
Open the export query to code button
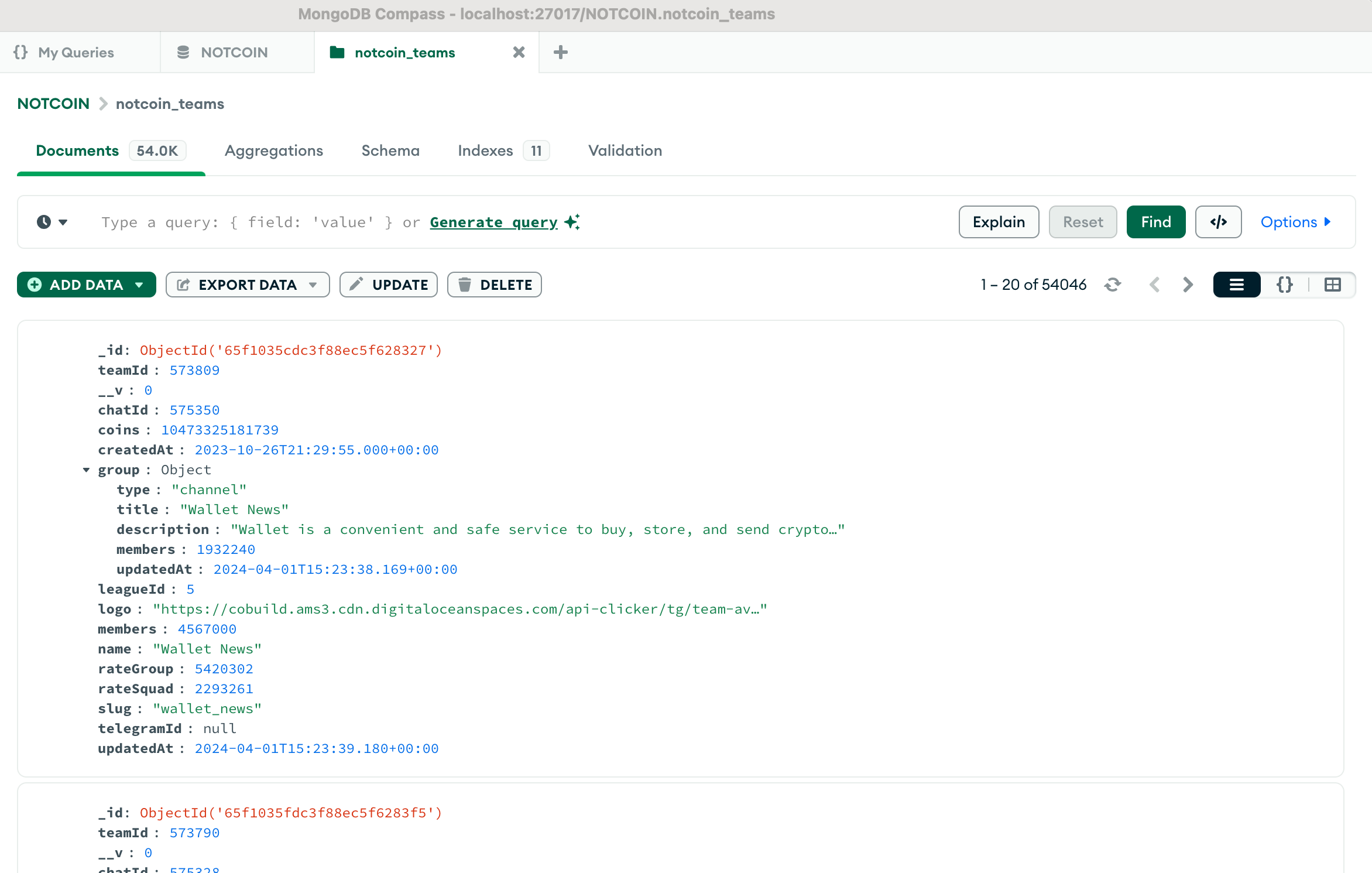click(x=1218, y=222)
